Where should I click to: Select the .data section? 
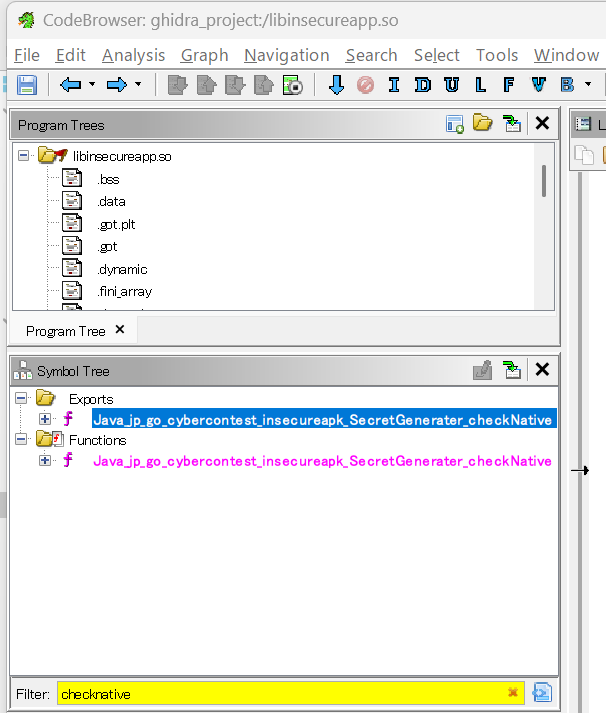coord(111,201)
